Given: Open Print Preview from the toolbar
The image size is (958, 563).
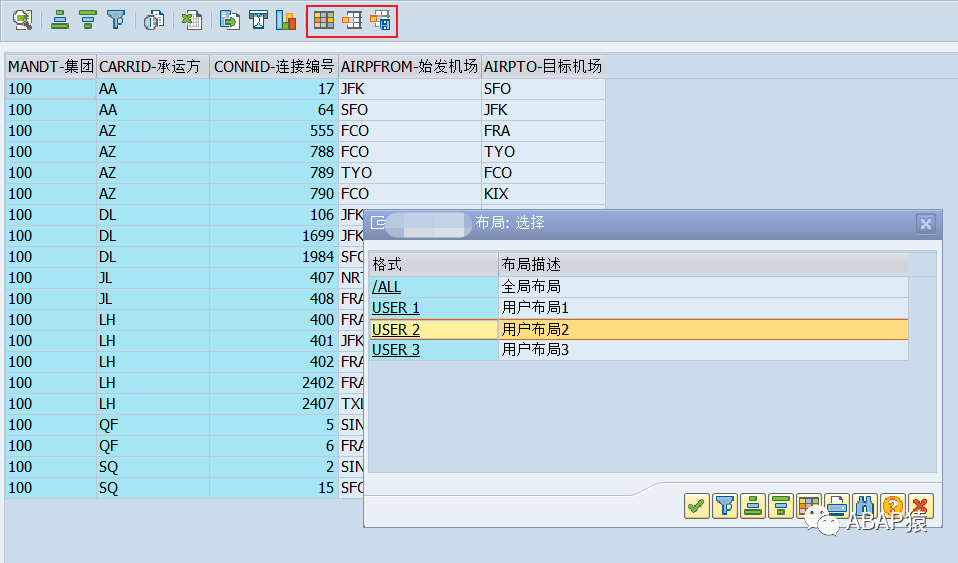Looking at the screenshot, I should pos(154,20).
